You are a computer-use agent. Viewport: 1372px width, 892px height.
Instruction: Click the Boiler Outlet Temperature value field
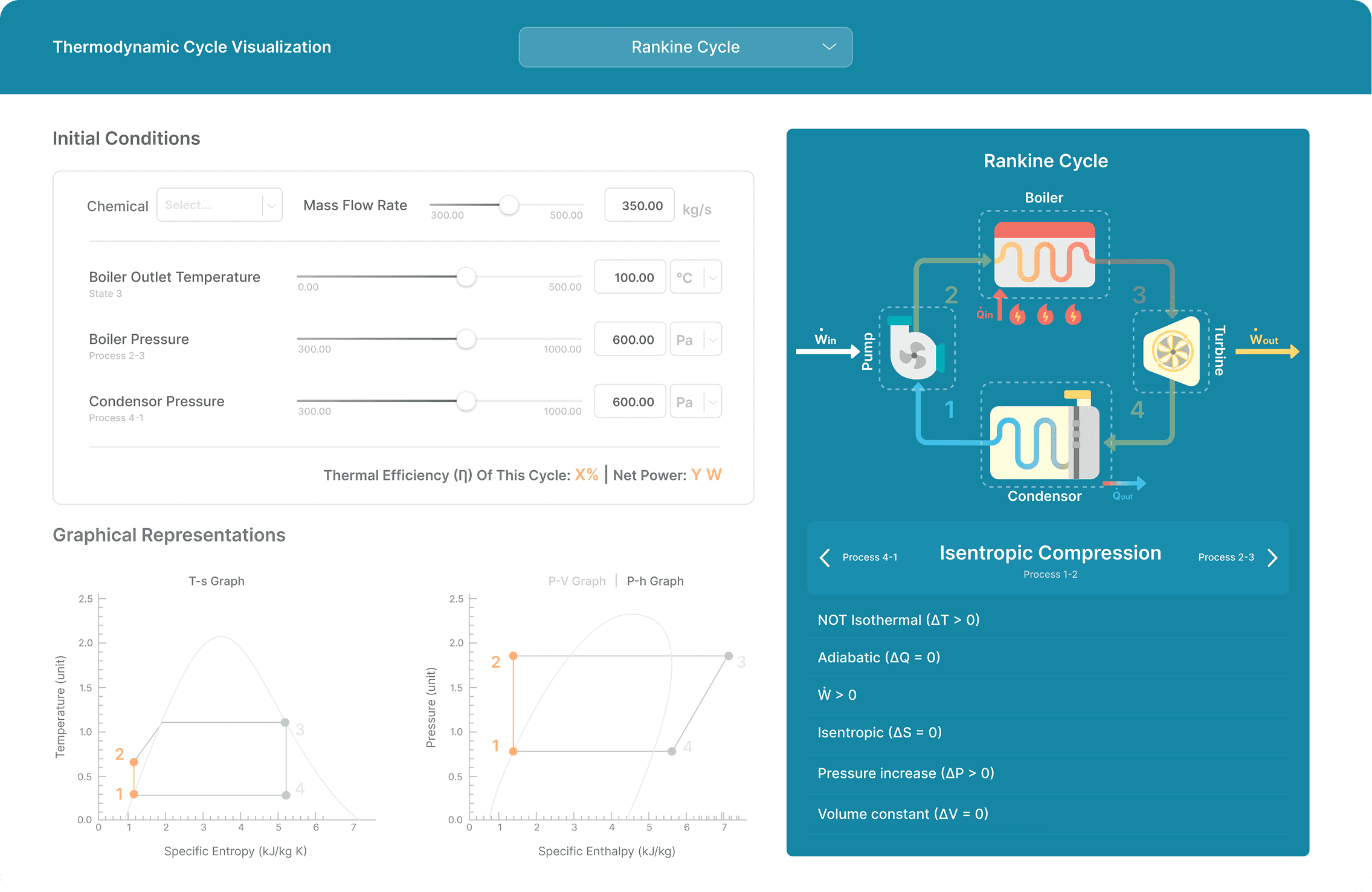coord(630,277)
